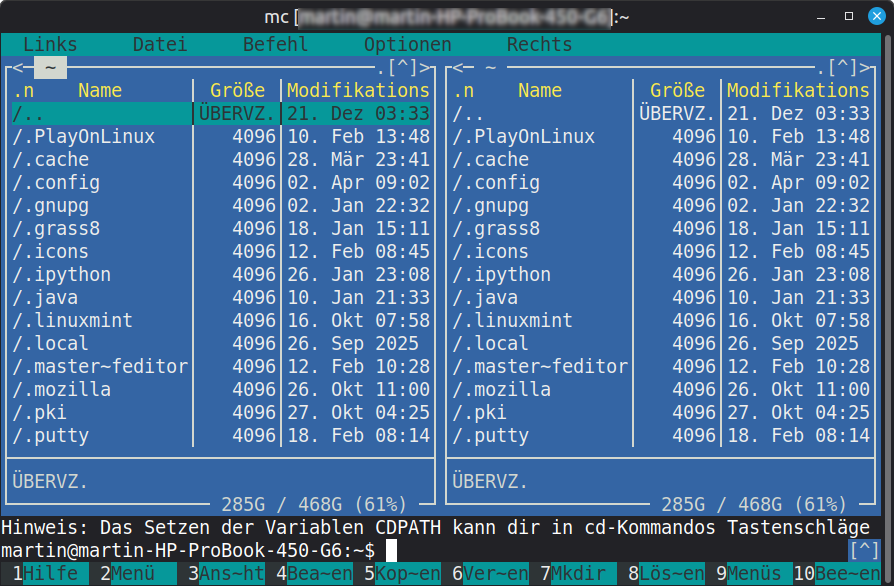Sort left panel by Größe column

[237, 91]
